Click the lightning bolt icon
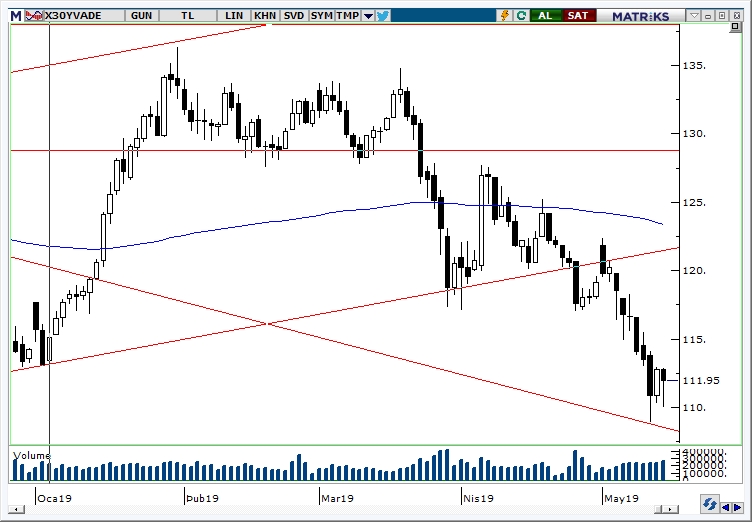 coord(505,16)
